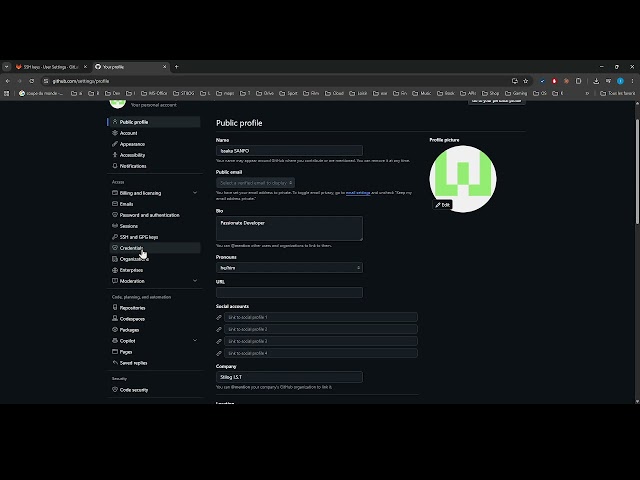The image size is (640, 480).
Task: Open the Chrome three-dot menu
Action: pos(632,81)
